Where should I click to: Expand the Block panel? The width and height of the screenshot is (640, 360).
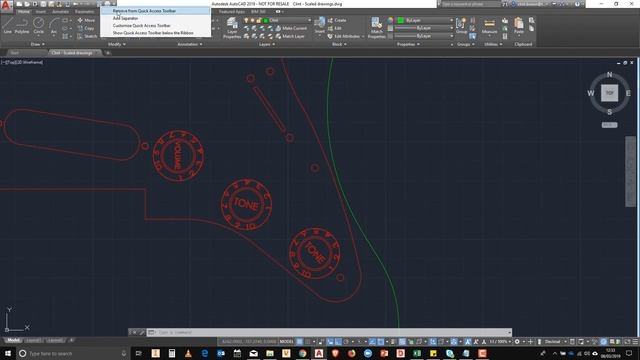click(x=339, y=44)
